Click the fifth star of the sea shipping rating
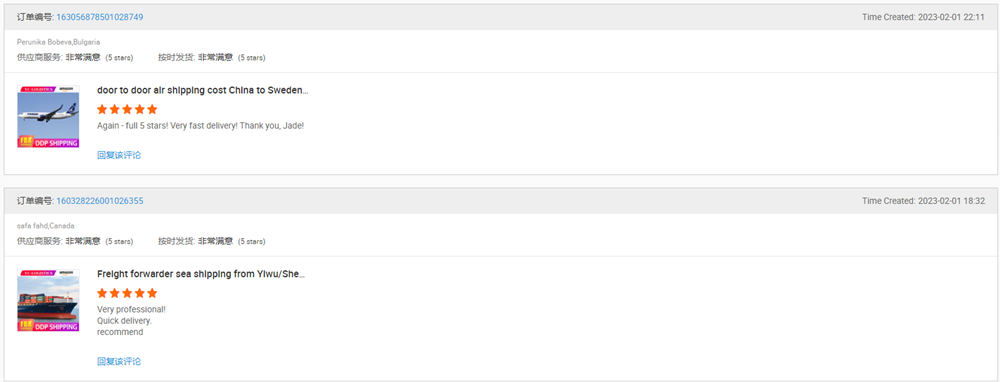This screenshot has width=1000, height=382. coord(152,293)
